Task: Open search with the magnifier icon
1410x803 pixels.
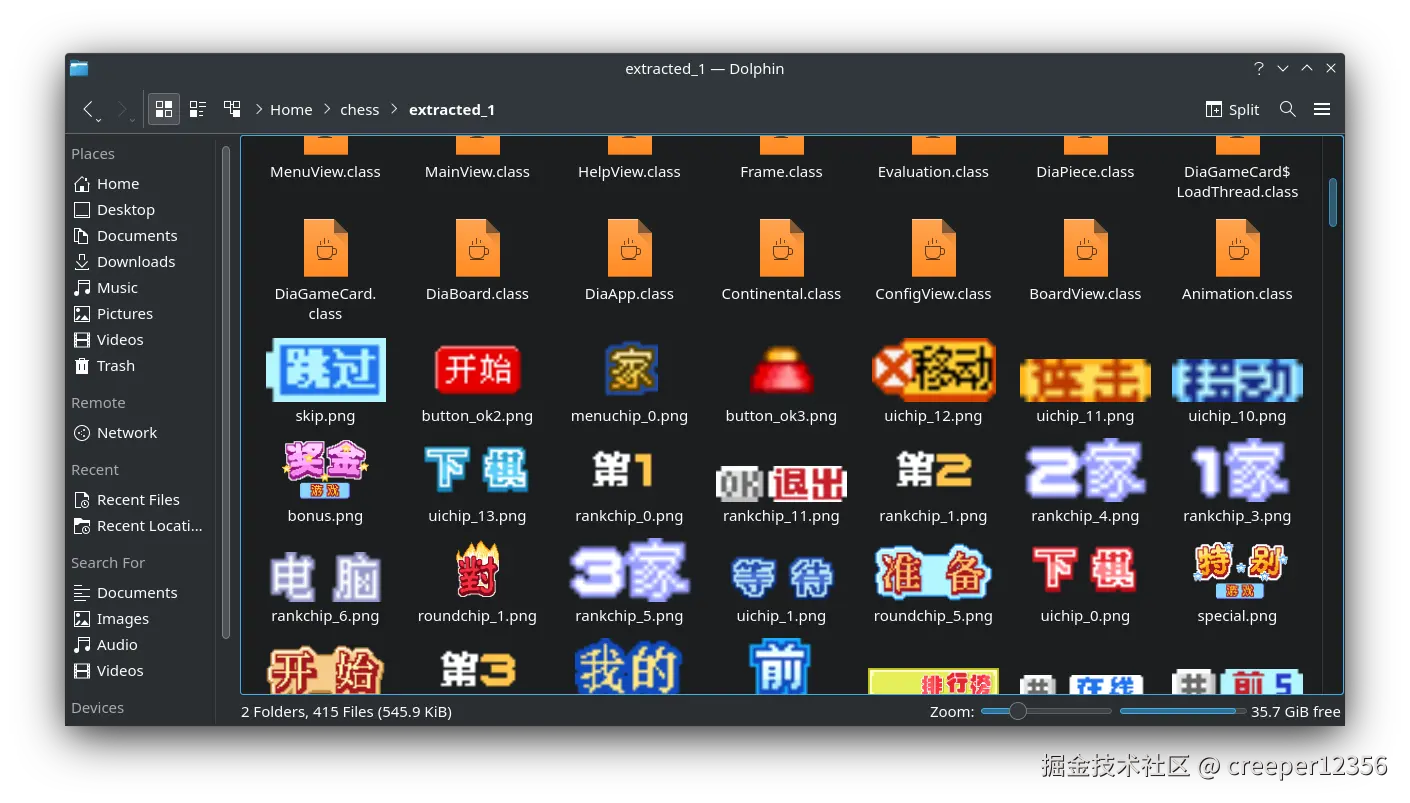Action: tap(1288, 109)
